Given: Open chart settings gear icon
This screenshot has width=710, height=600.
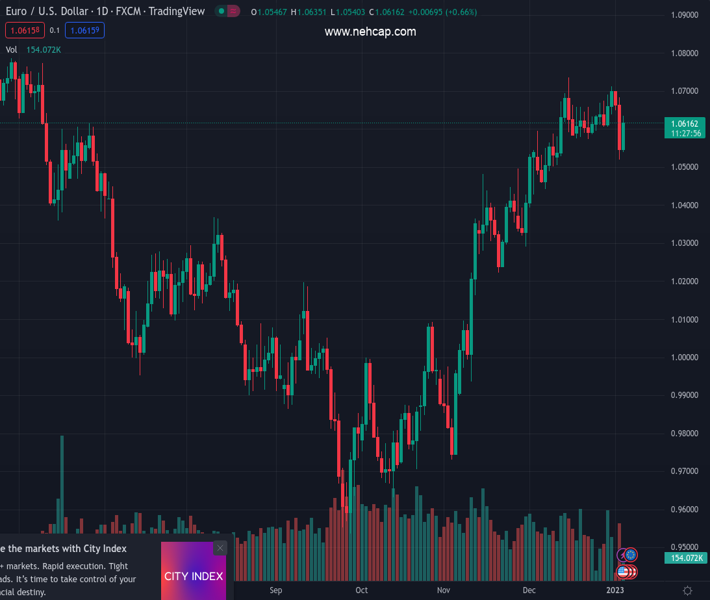Looking at the screenshot, I should 687,591.
